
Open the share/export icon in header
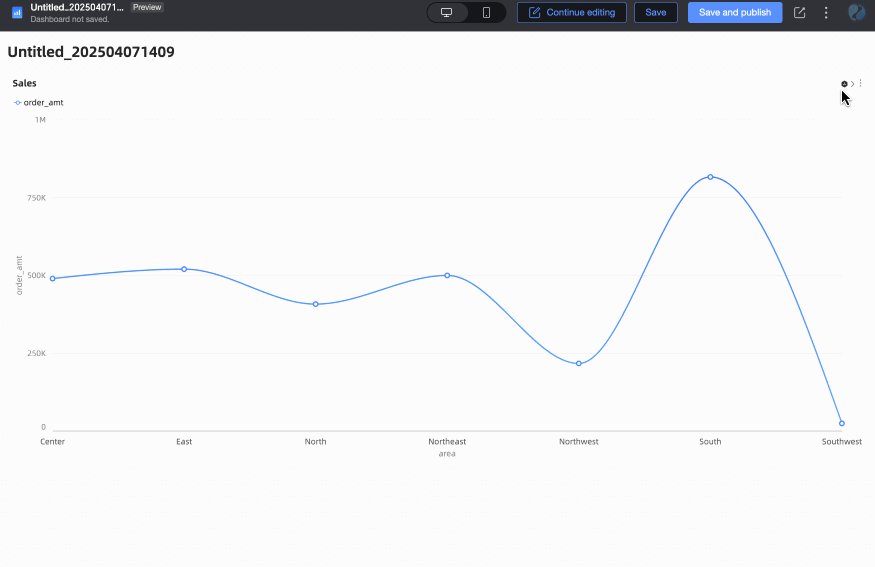[x=799, y=12]
